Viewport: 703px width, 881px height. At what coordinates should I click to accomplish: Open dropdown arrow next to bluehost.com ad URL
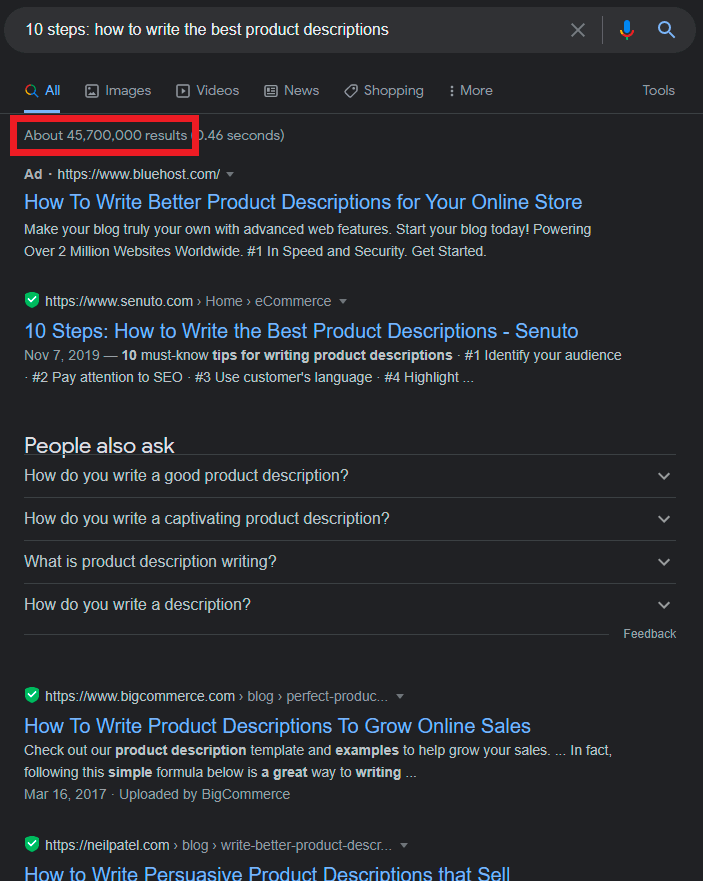pyautogui.click(x=230, y=174)
